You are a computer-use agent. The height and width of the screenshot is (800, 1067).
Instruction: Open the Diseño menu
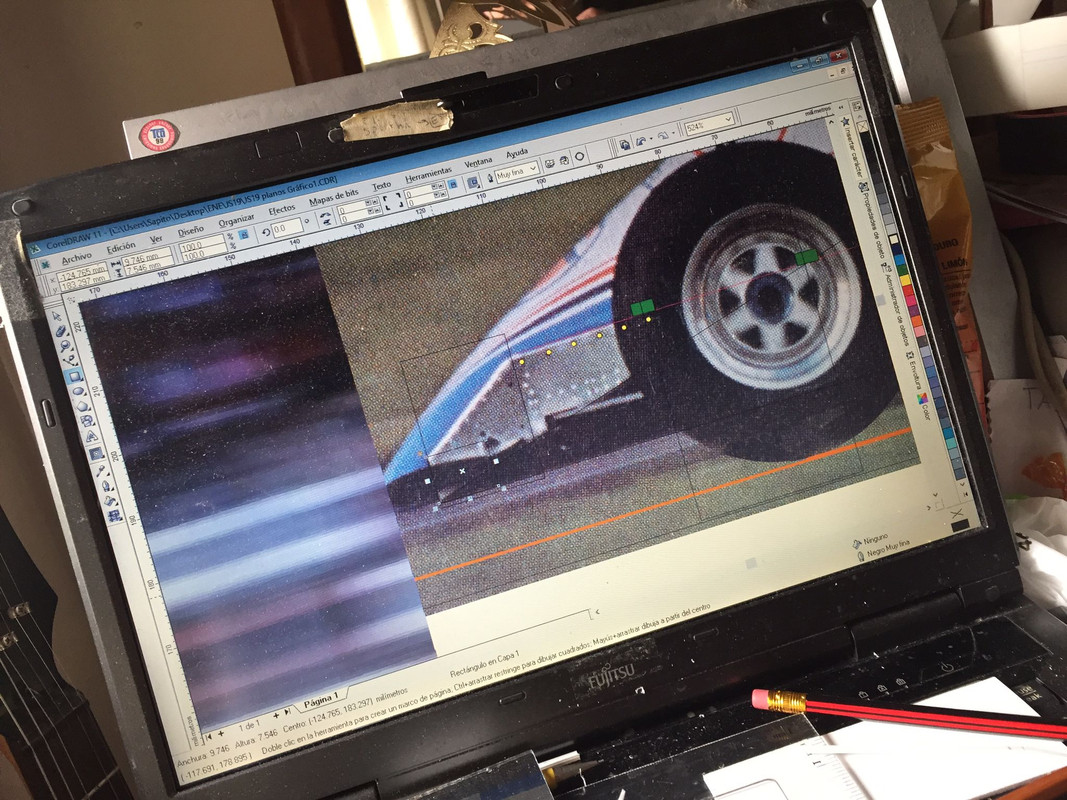point(191,231)
